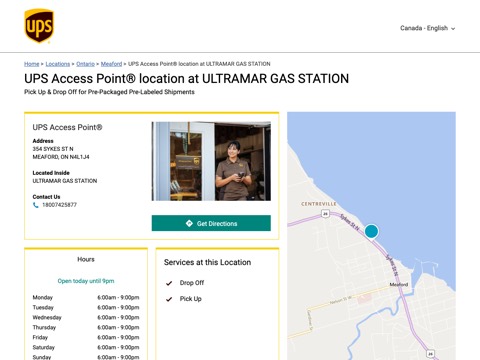The height and width of the screenshot is (360, 480).
Task: Open the Canada - English language dropdown
Action: point(427,28)
